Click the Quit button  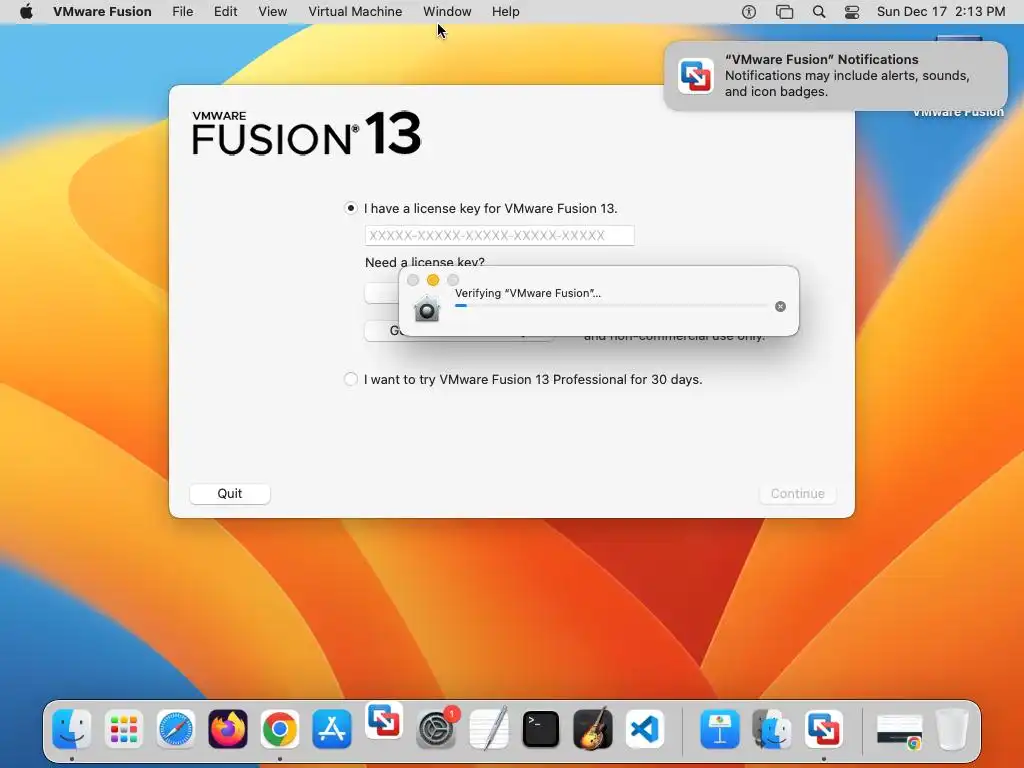point(230,494)
